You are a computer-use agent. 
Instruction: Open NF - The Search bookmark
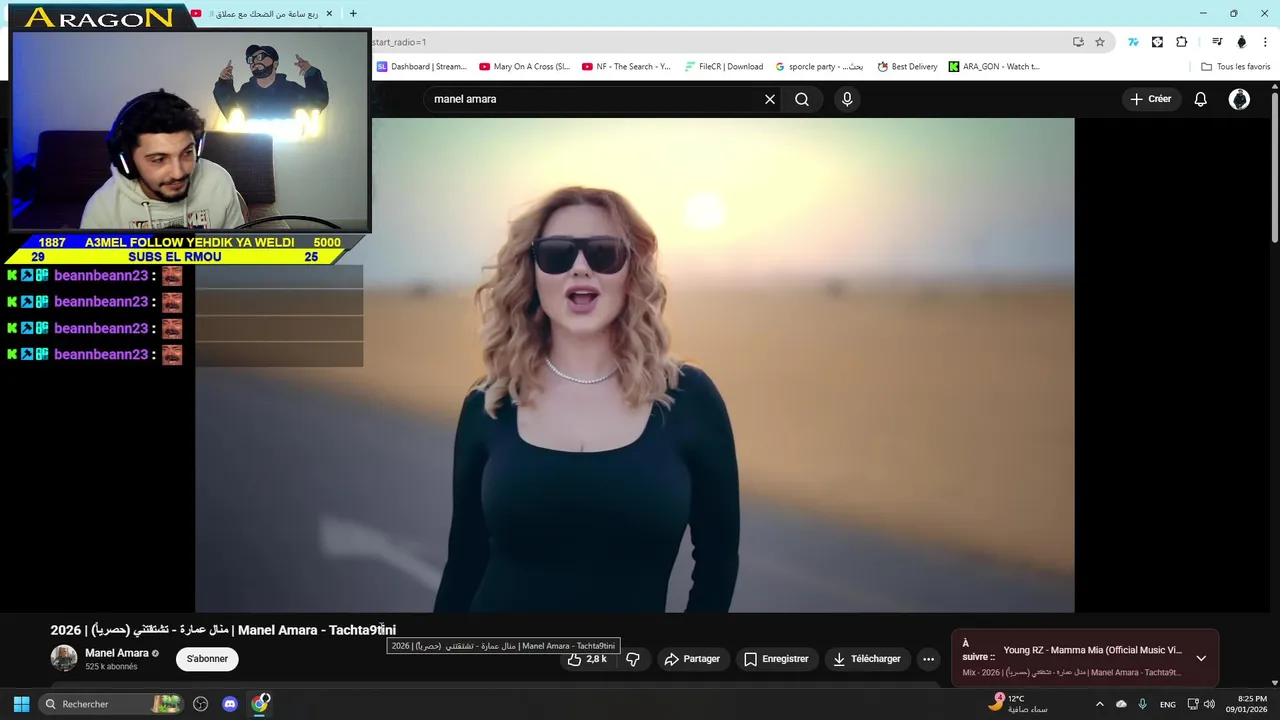click(627, 67)
